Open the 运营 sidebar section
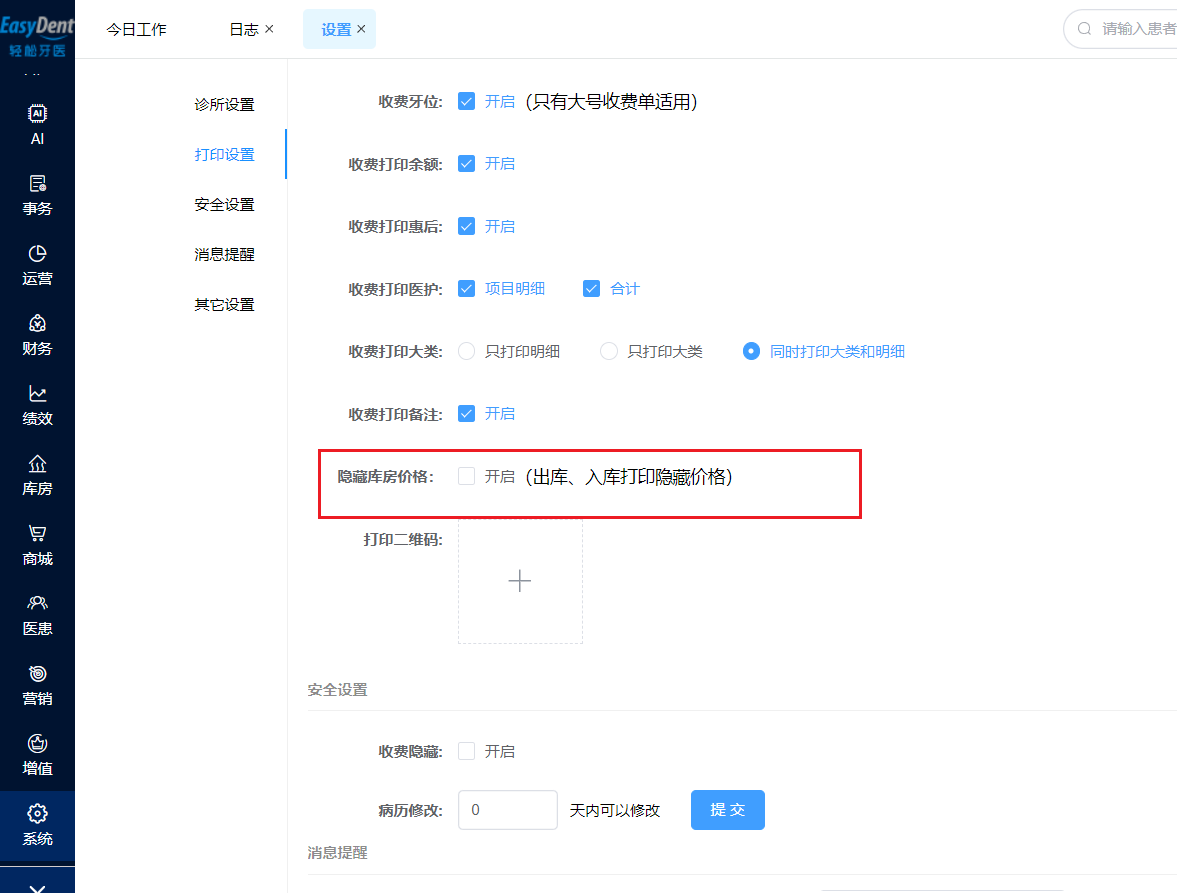The image size is (1177, 893). pos(37,265)
